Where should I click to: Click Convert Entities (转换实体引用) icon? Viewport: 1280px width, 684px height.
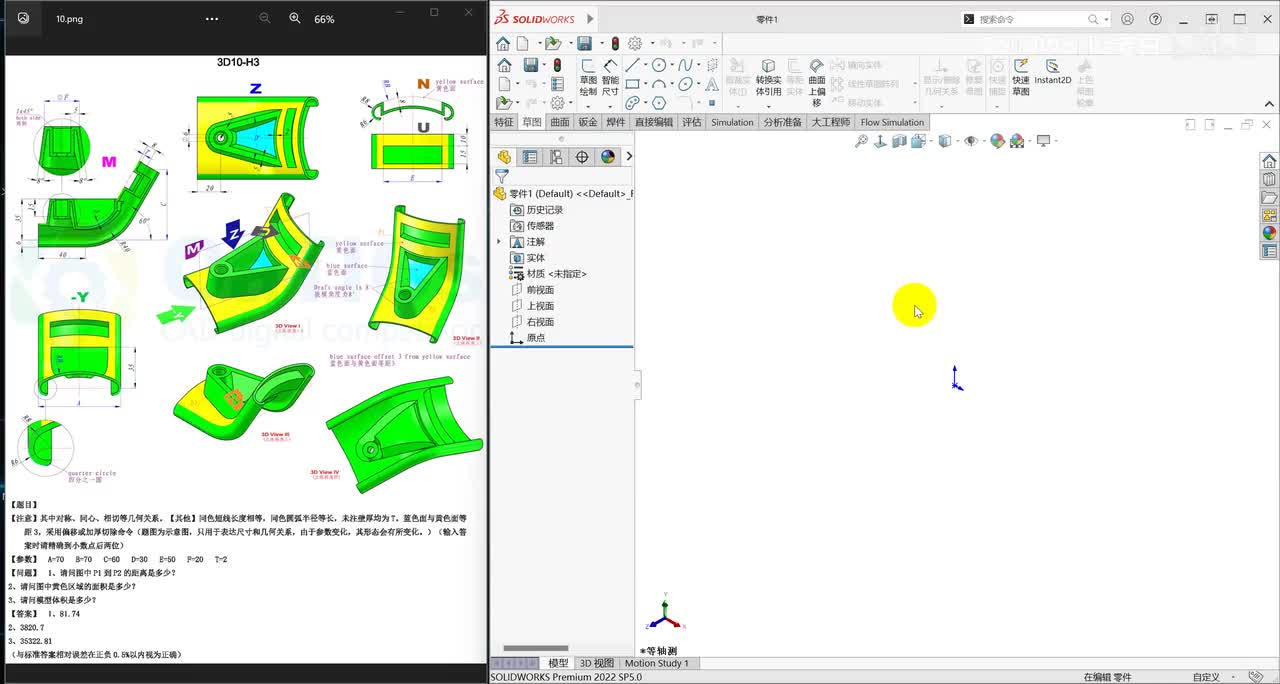pos(768,66)
